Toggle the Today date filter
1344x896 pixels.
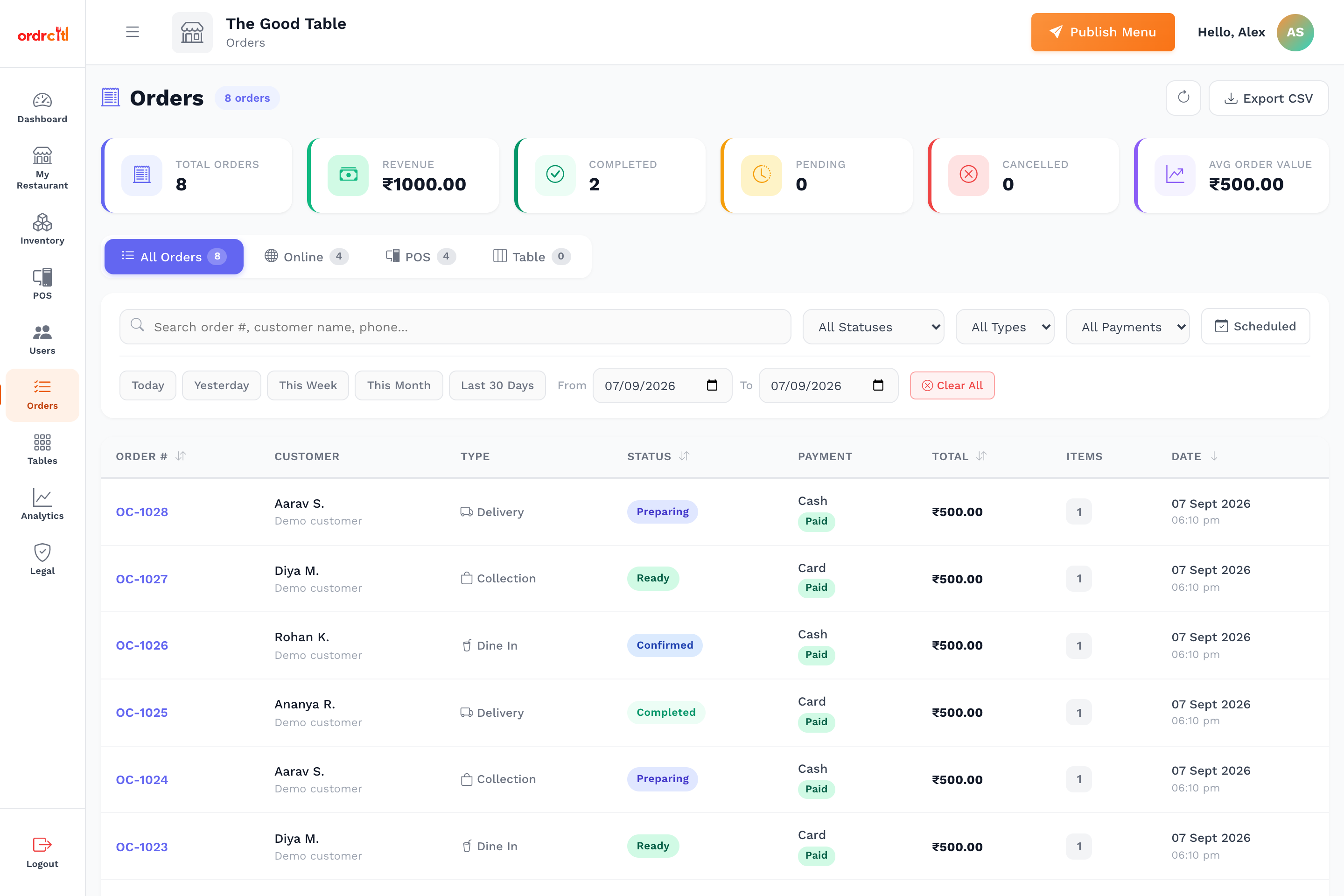tap(148, 385)
